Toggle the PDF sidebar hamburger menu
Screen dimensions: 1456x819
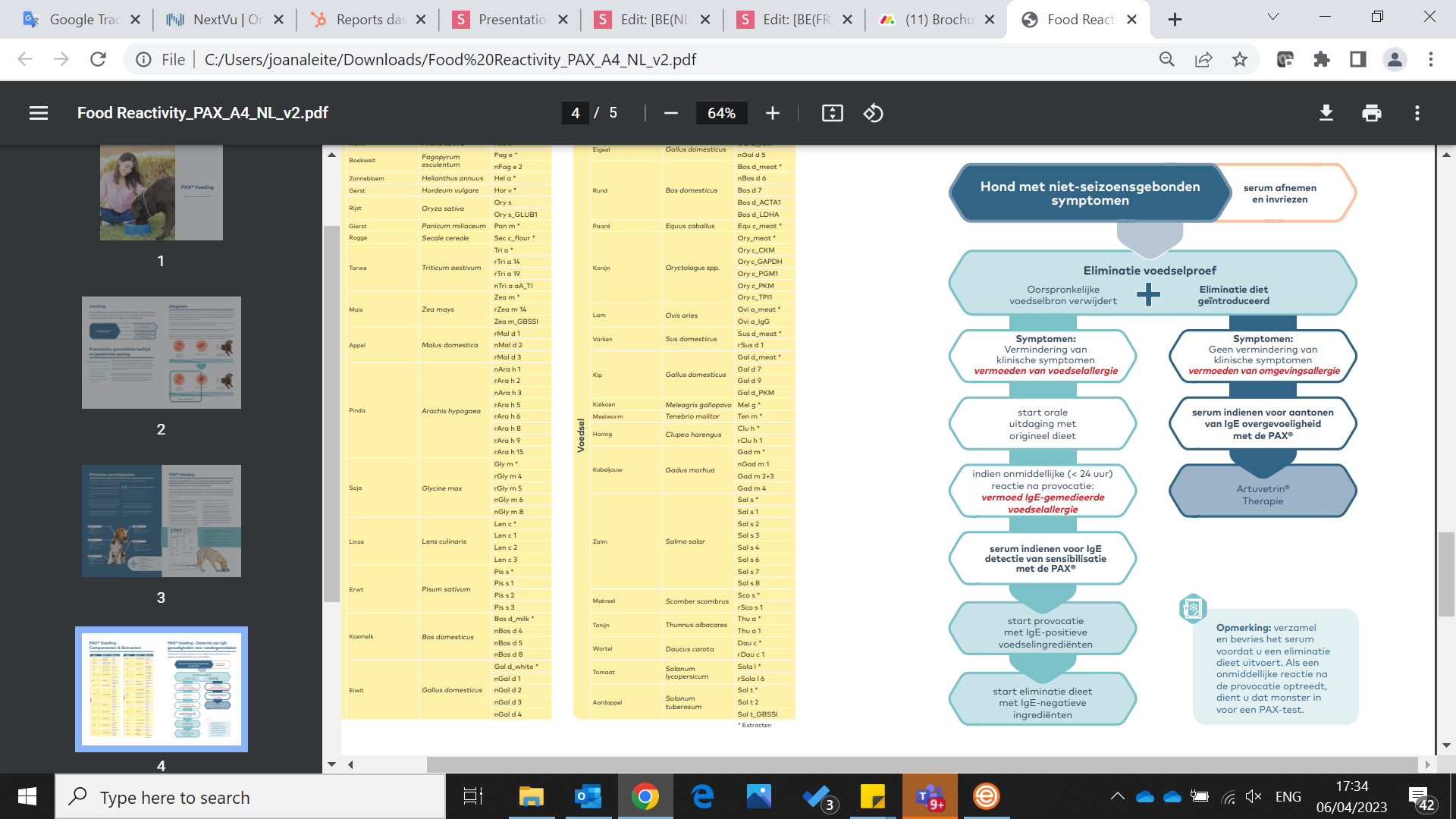pyautogui.click(x=39, y=113)
